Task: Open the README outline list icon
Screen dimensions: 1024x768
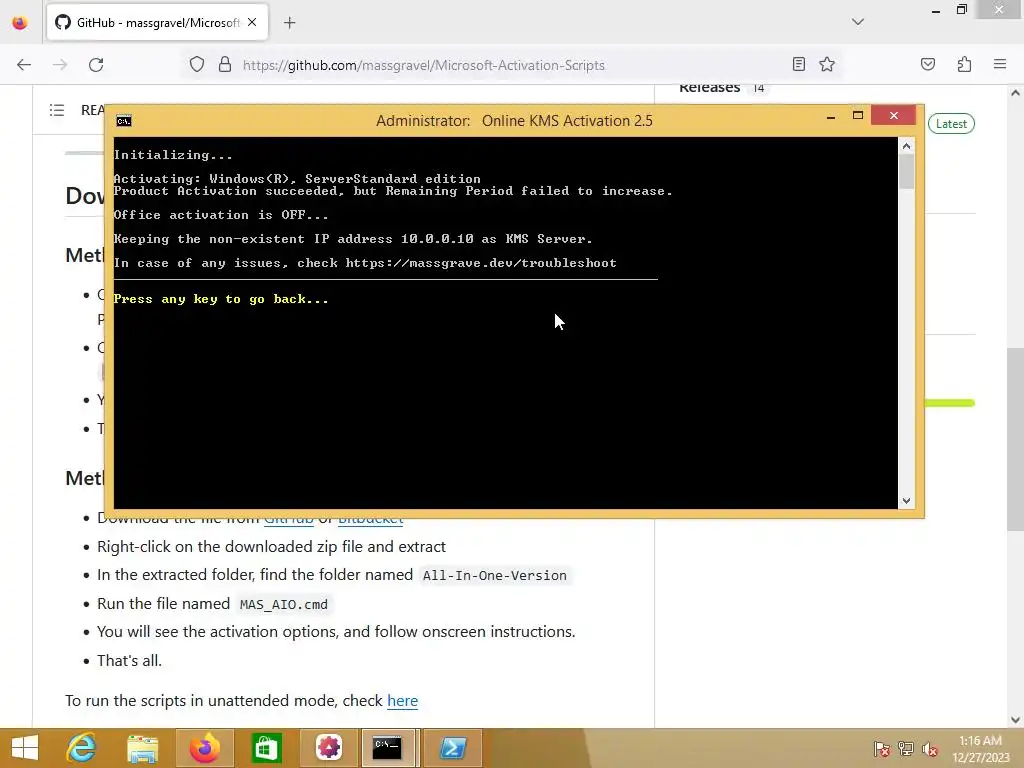Action: pyautogui.click(x=57, y=110)
